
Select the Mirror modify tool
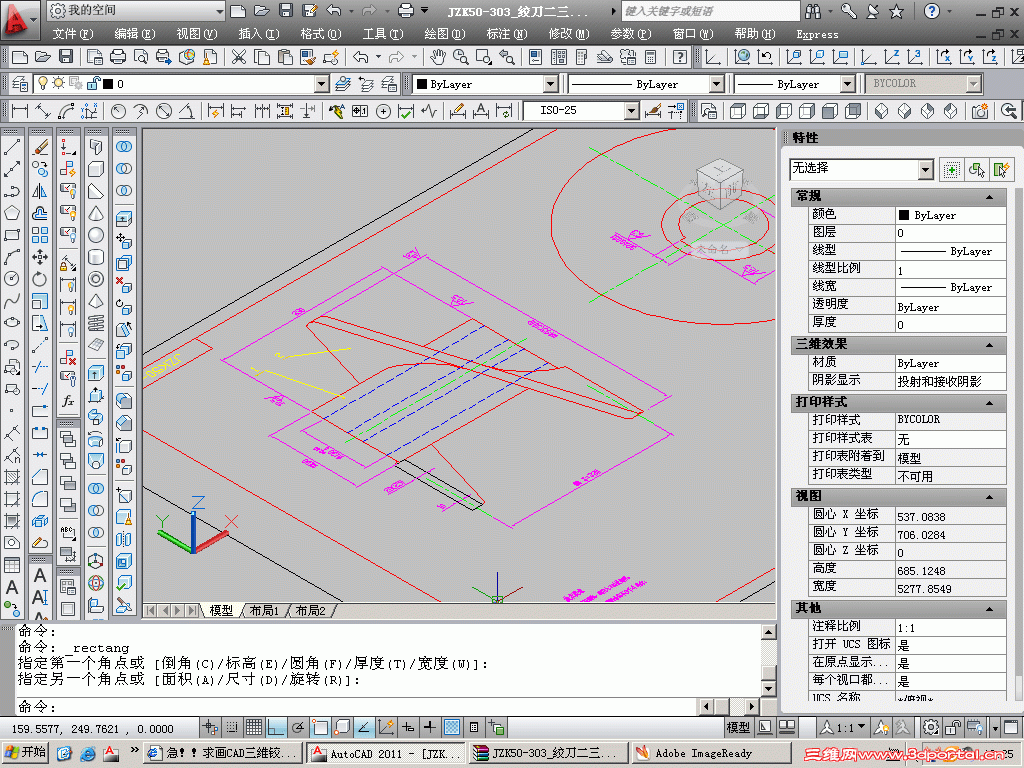40,191
